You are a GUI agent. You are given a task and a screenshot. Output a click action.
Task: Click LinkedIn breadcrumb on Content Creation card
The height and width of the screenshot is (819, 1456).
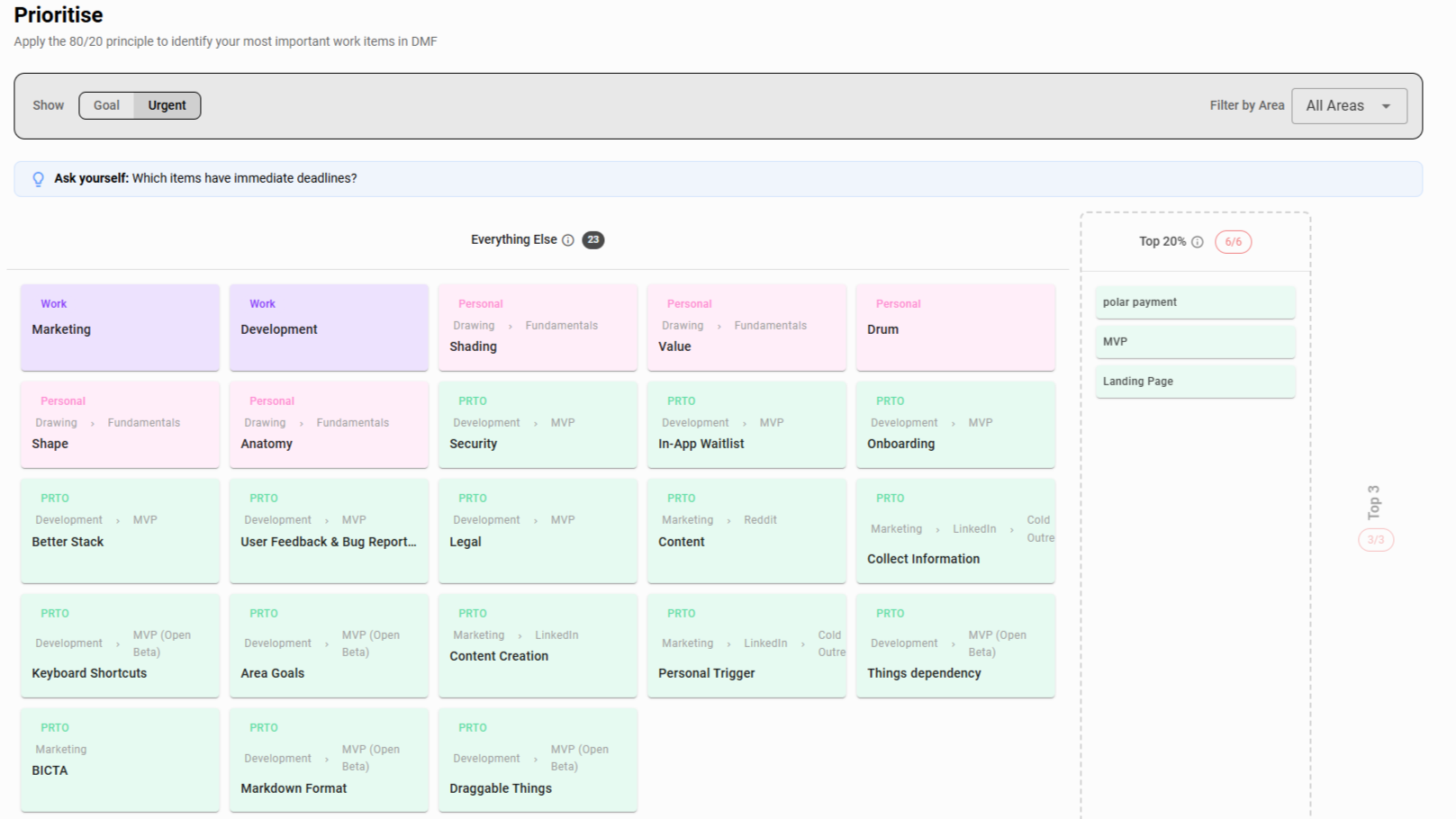pos(556,635)
